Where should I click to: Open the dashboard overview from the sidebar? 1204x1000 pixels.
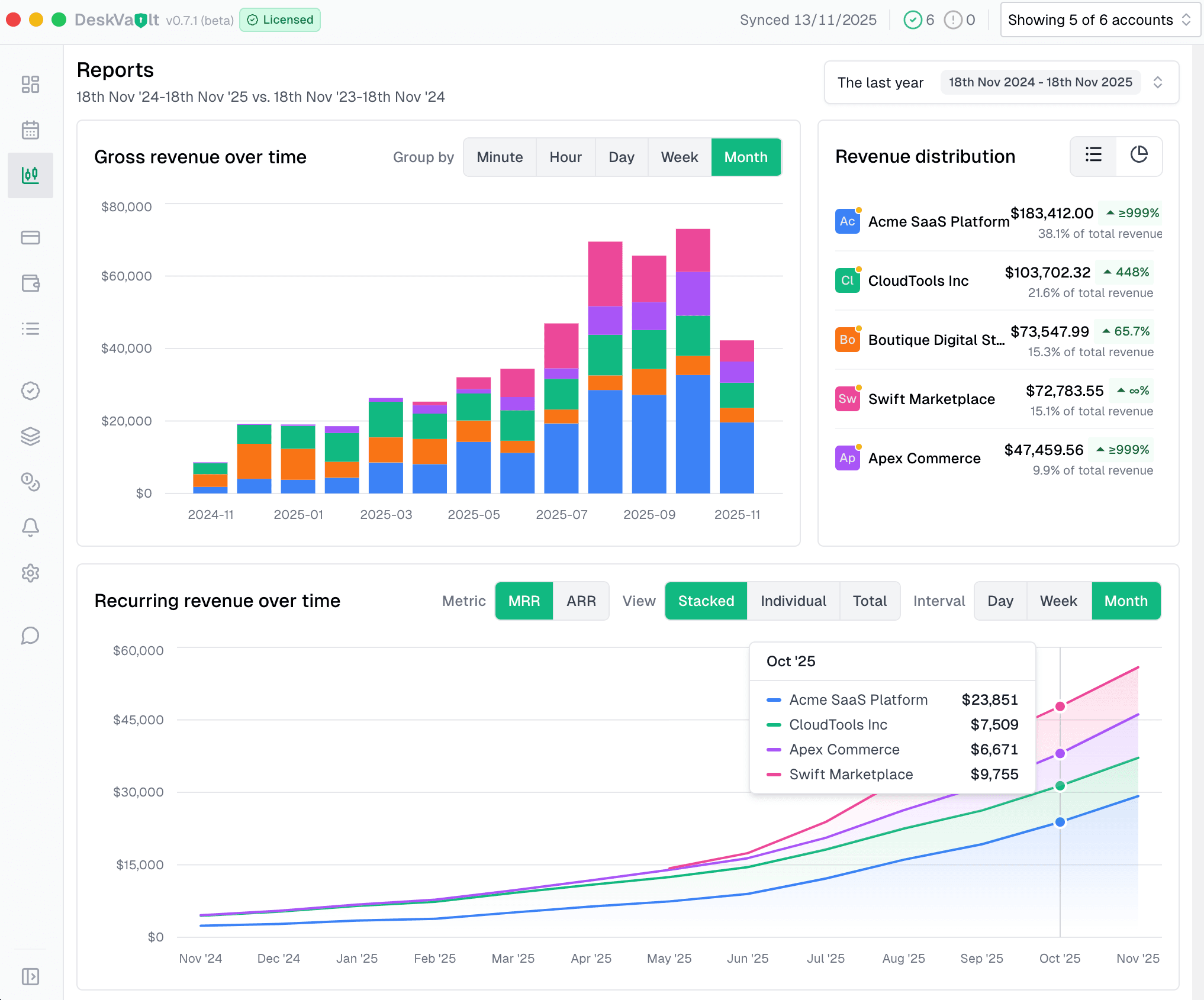pyautogui.click(x=30, y=85)
